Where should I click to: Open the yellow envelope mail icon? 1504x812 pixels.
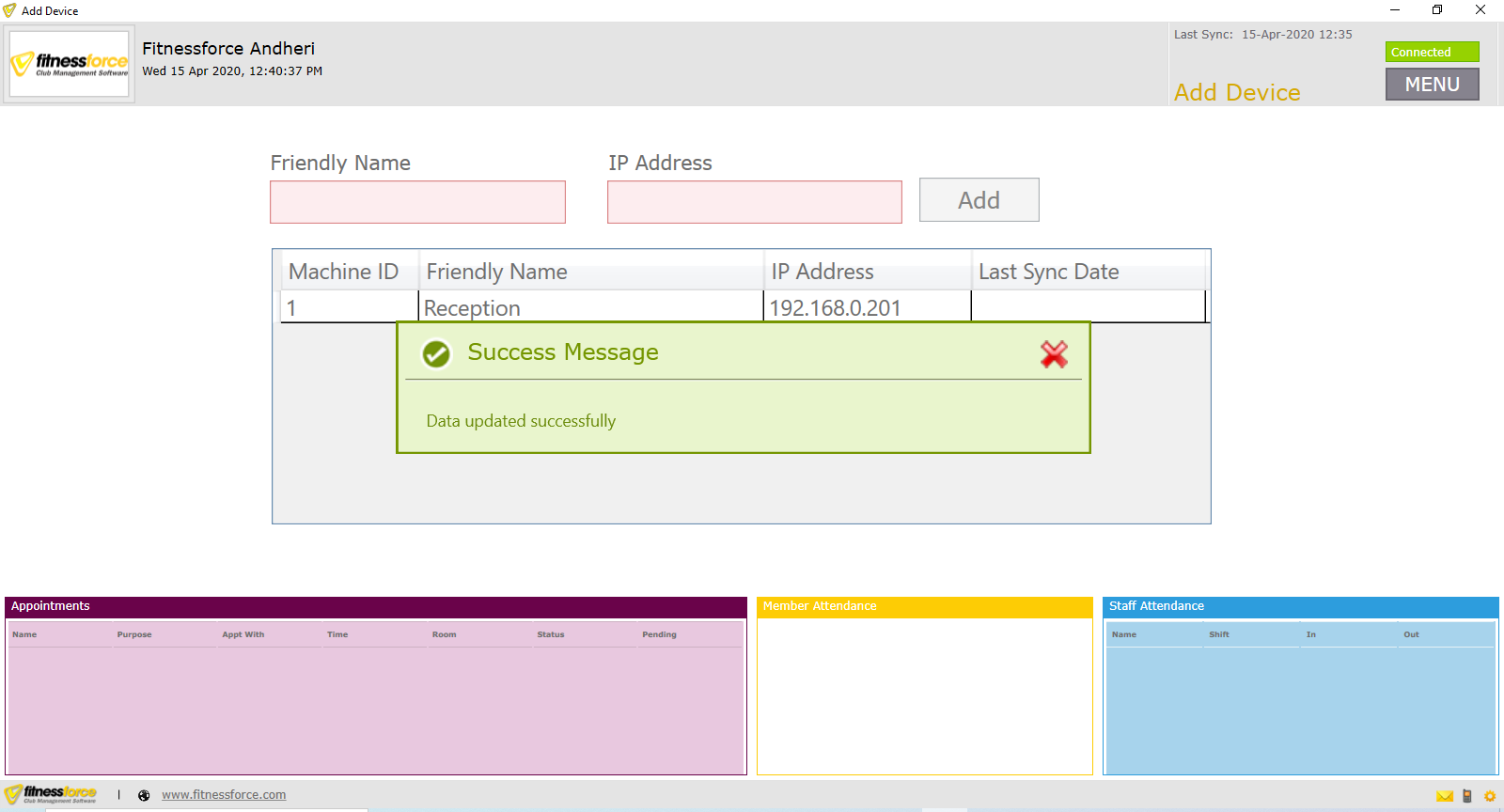coord(1445,796)
